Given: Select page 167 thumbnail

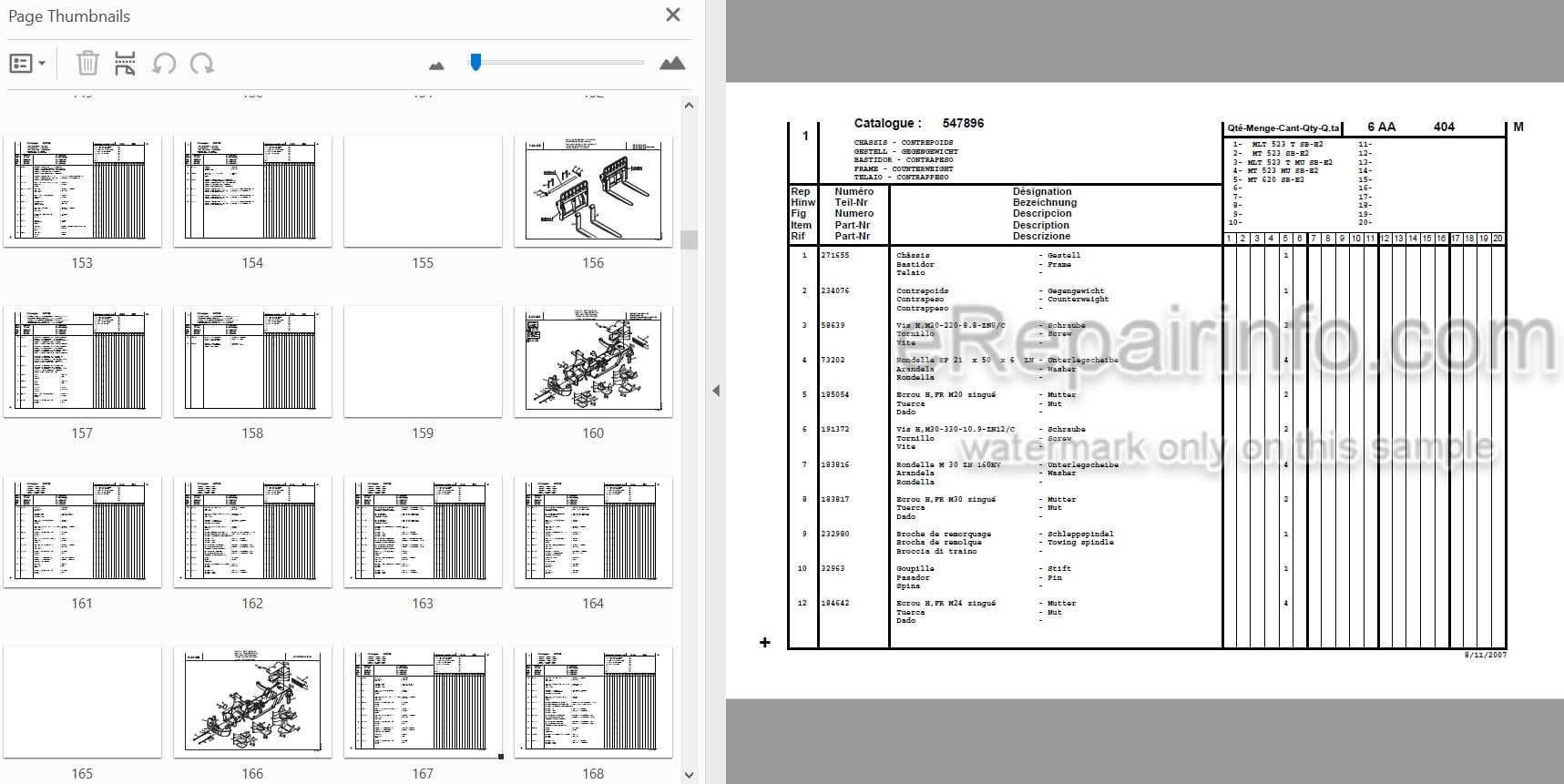Looking at the screenshot, I should [x=423, y=701].
